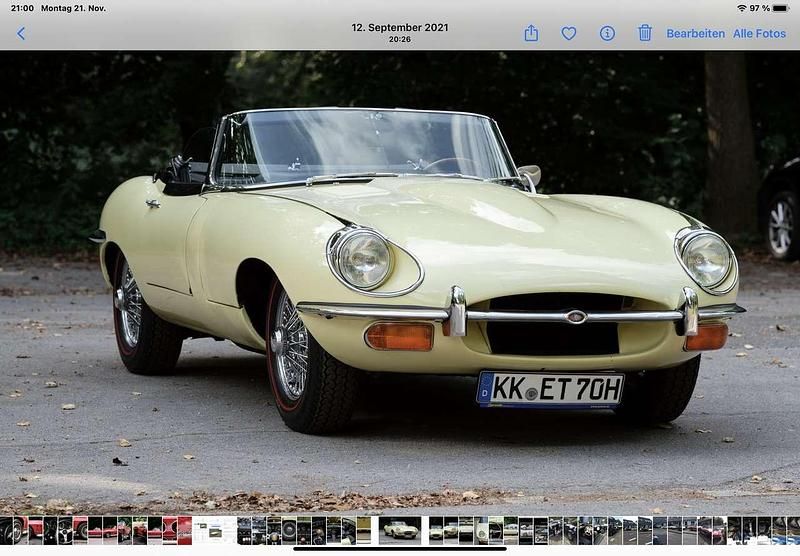Tap the 12. September 2021 date title
800x556 pixels.
tap(399, 28)
